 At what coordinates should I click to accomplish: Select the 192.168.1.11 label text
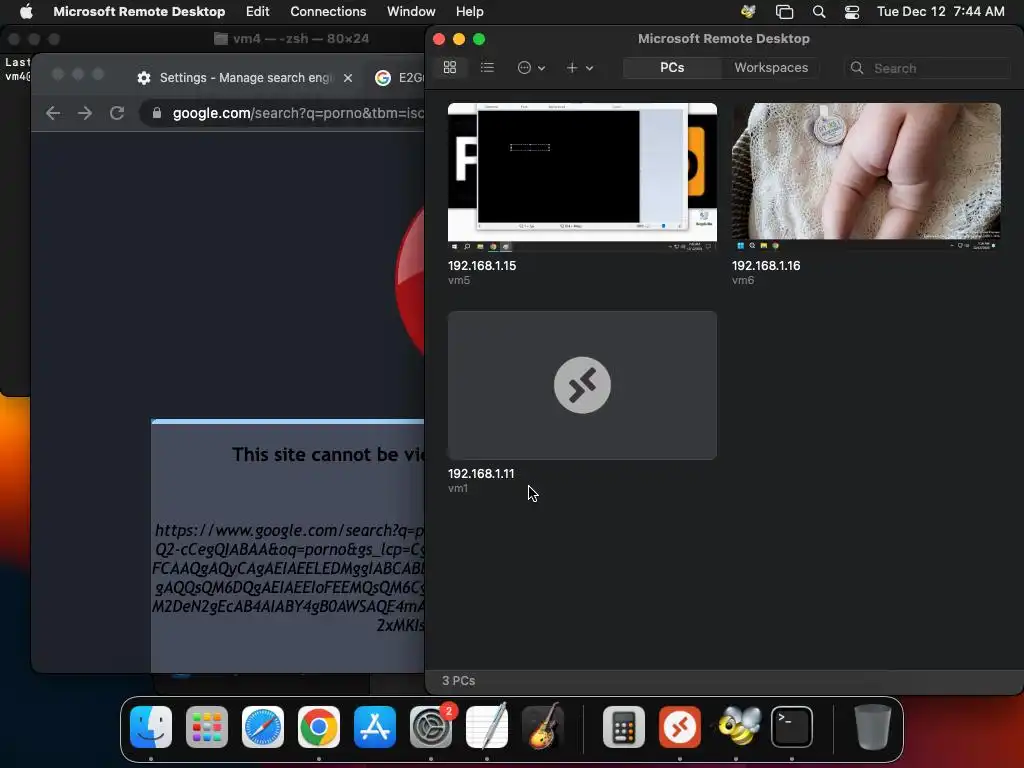point(481,473)
